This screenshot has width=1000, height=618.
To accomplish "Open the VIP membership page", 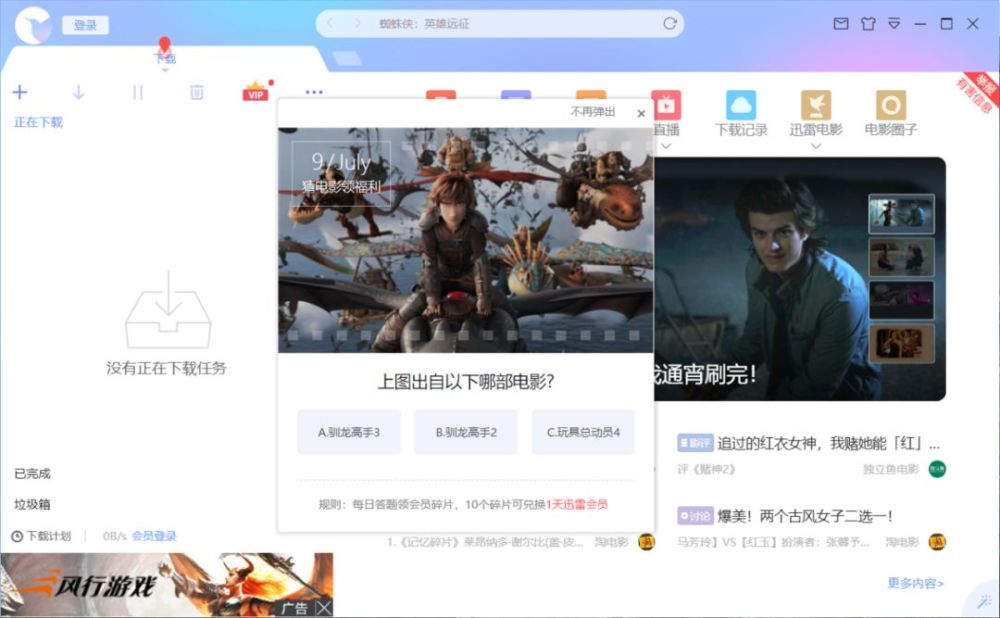I will 253,92.
